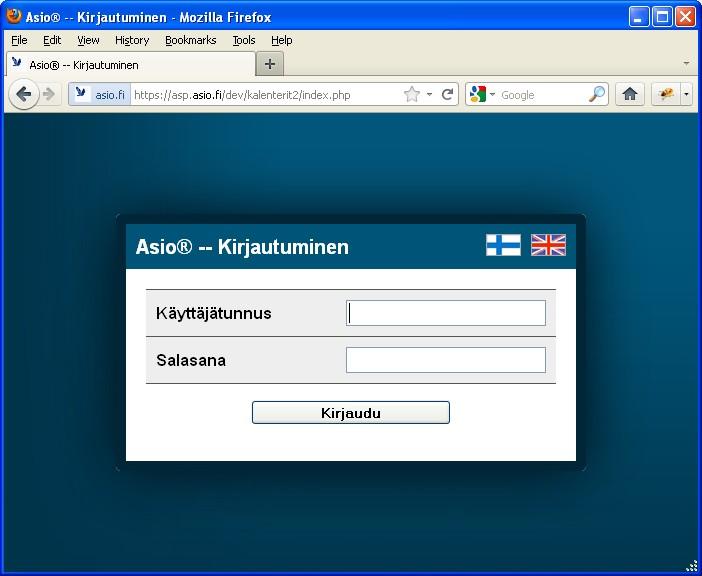Click the Firefox logo in title bar
Image resolution: width=702 pixels, height=576 pixels.
pyautogui.click(x=13, y=16)
